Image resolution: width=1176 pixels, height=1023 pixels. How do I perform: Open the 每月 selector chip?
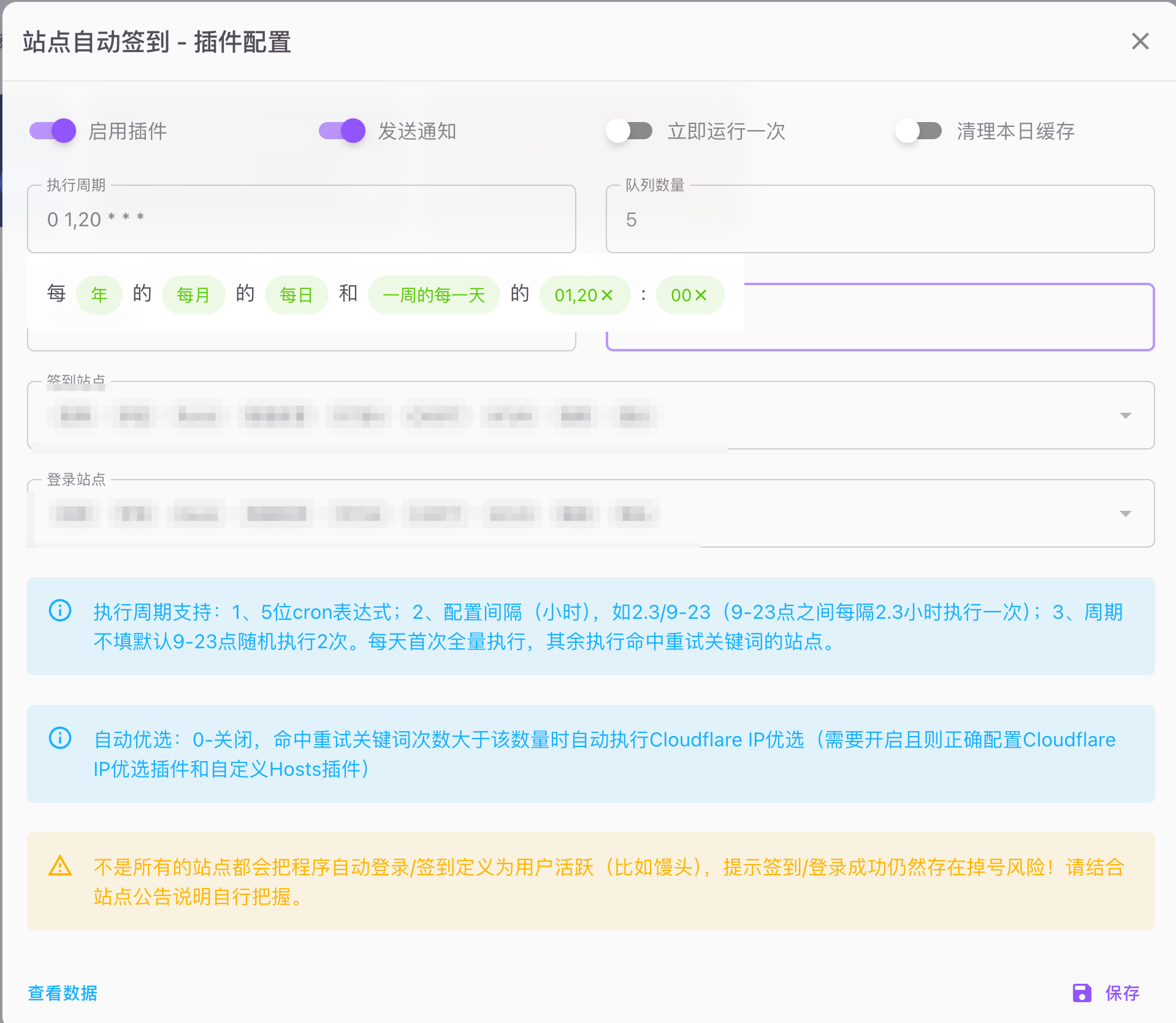(x=193, y=296)
